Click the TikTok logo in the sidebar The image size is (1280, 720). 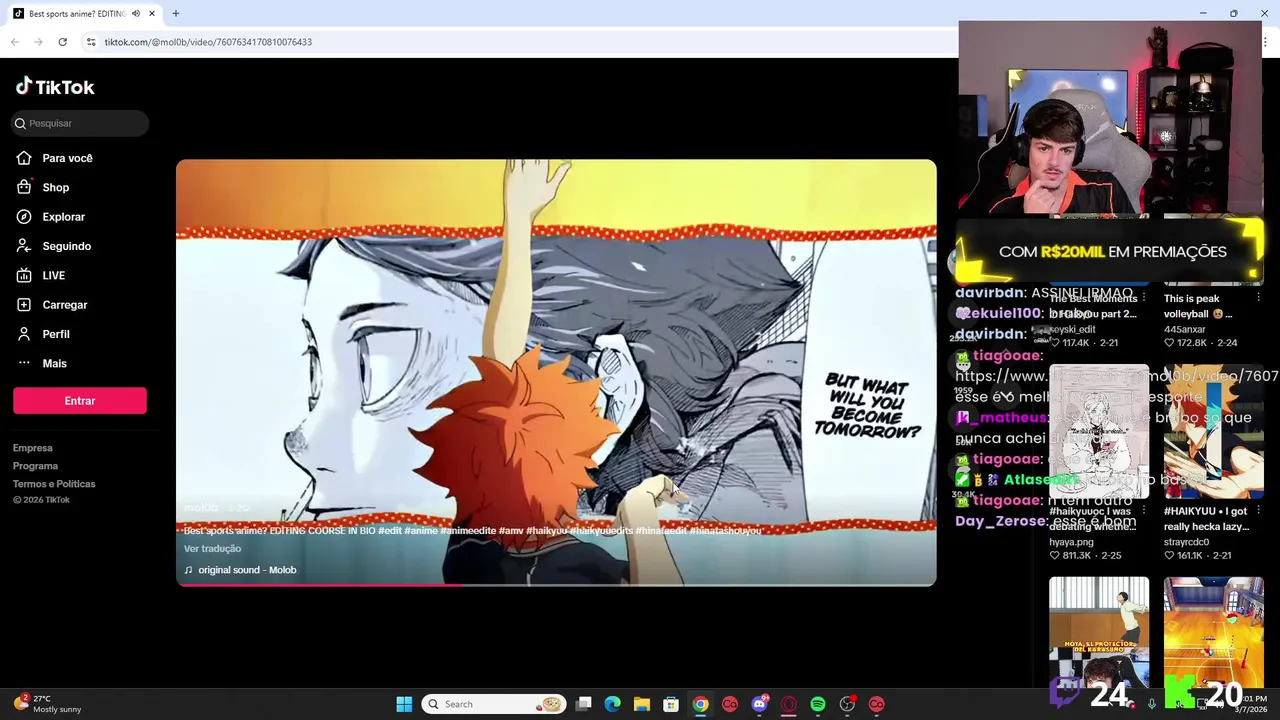pyautogui.click(x=55, y=87)
